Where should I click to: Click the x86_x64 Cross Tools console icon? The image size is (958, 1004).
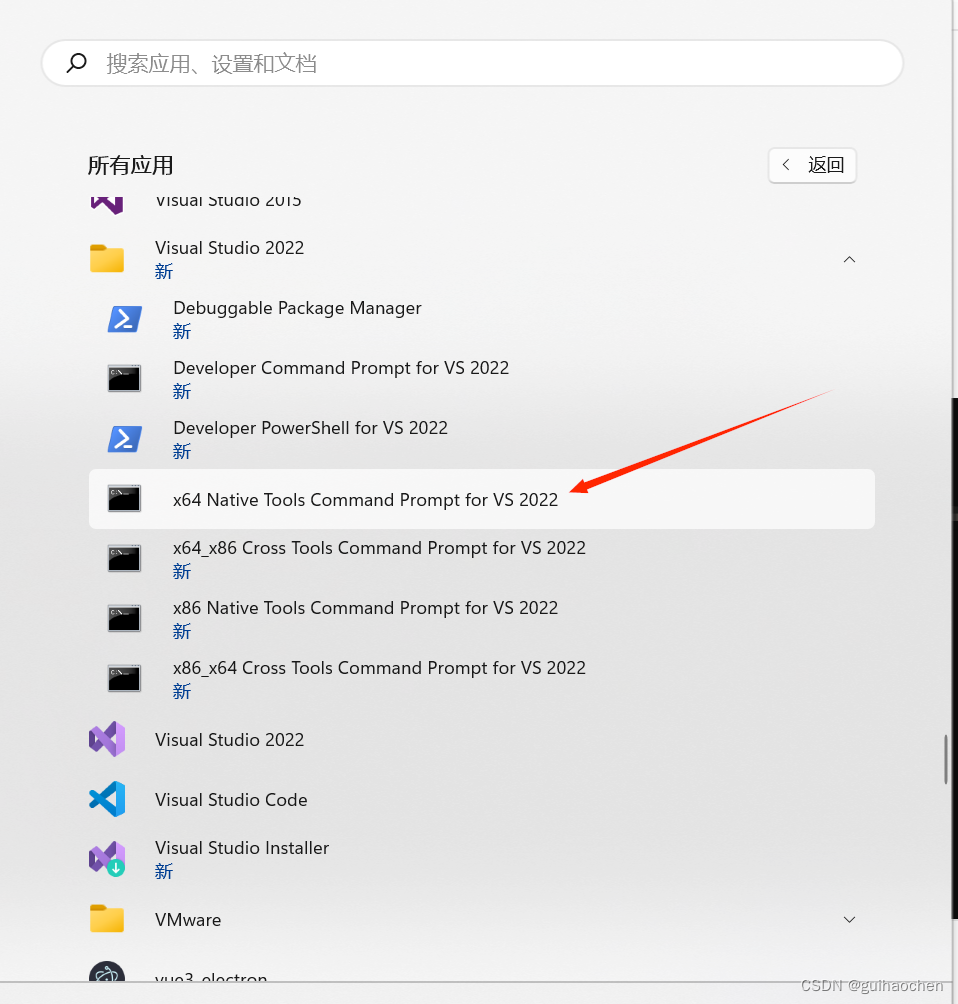[x=124, y=679]
